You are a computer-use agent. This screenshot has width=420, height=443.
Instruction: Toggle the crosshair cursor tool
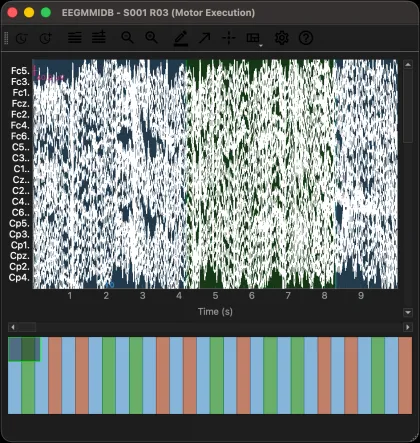[x=229, y=38]
